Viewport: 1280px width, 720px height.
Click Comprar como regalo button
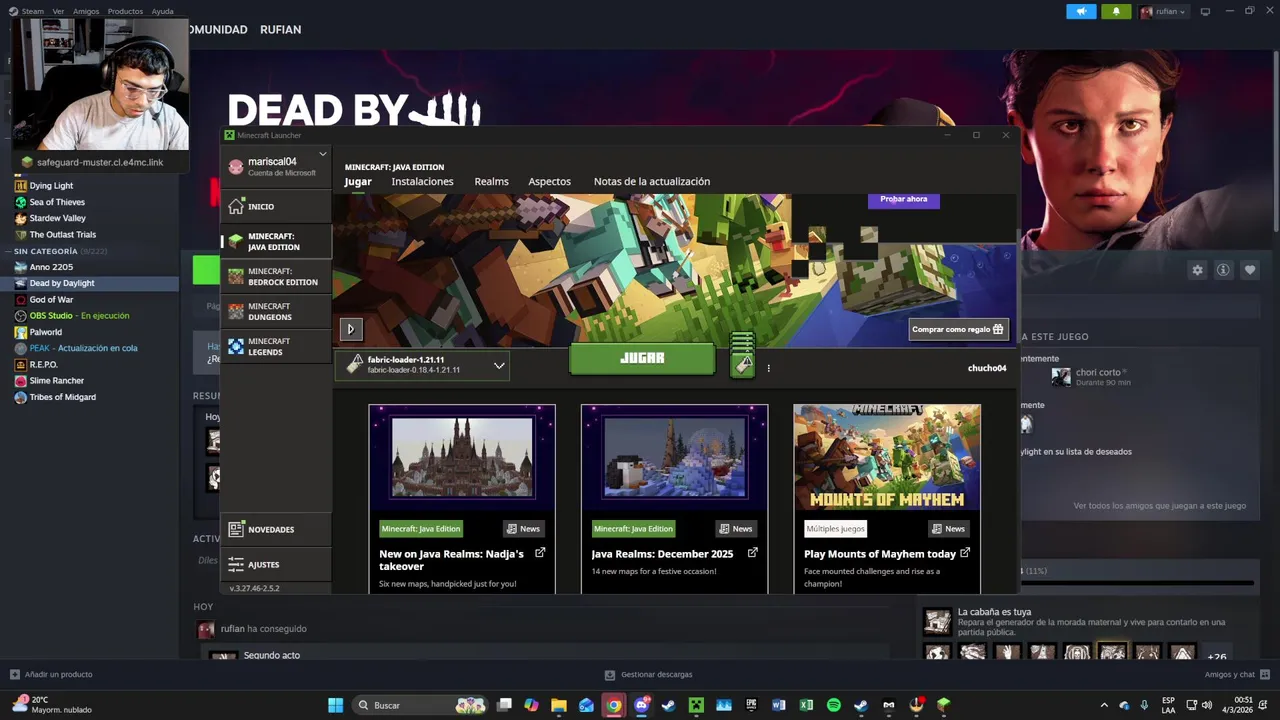[957, 329]
